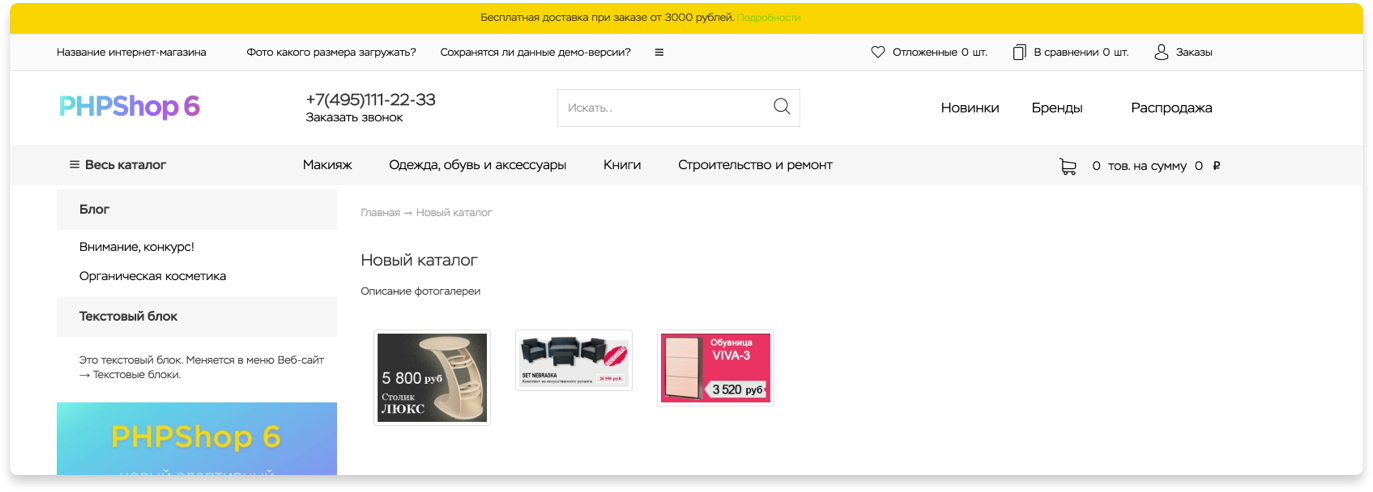Open Фото какого размера загружать? link
This screenshot has height=492, width=1373.
pos(331,52)
